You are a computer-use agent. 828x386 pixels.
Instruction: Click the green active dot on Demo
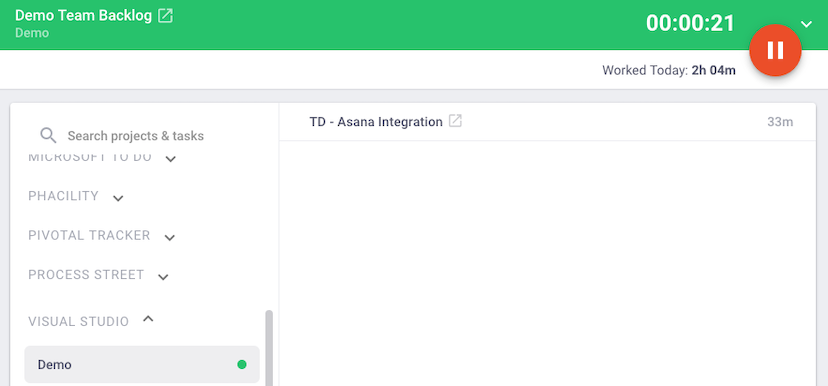click(x=242, y=364)
